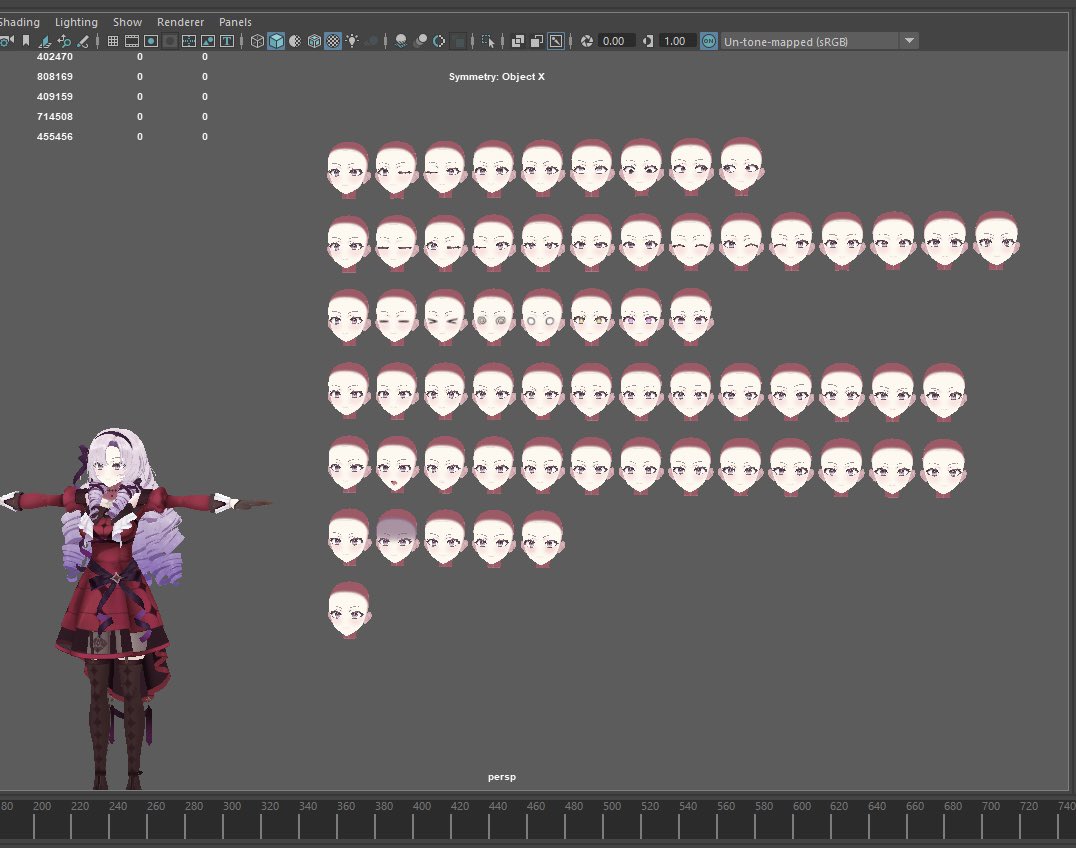Click the Gate Mask icon

tap(169, 41)
